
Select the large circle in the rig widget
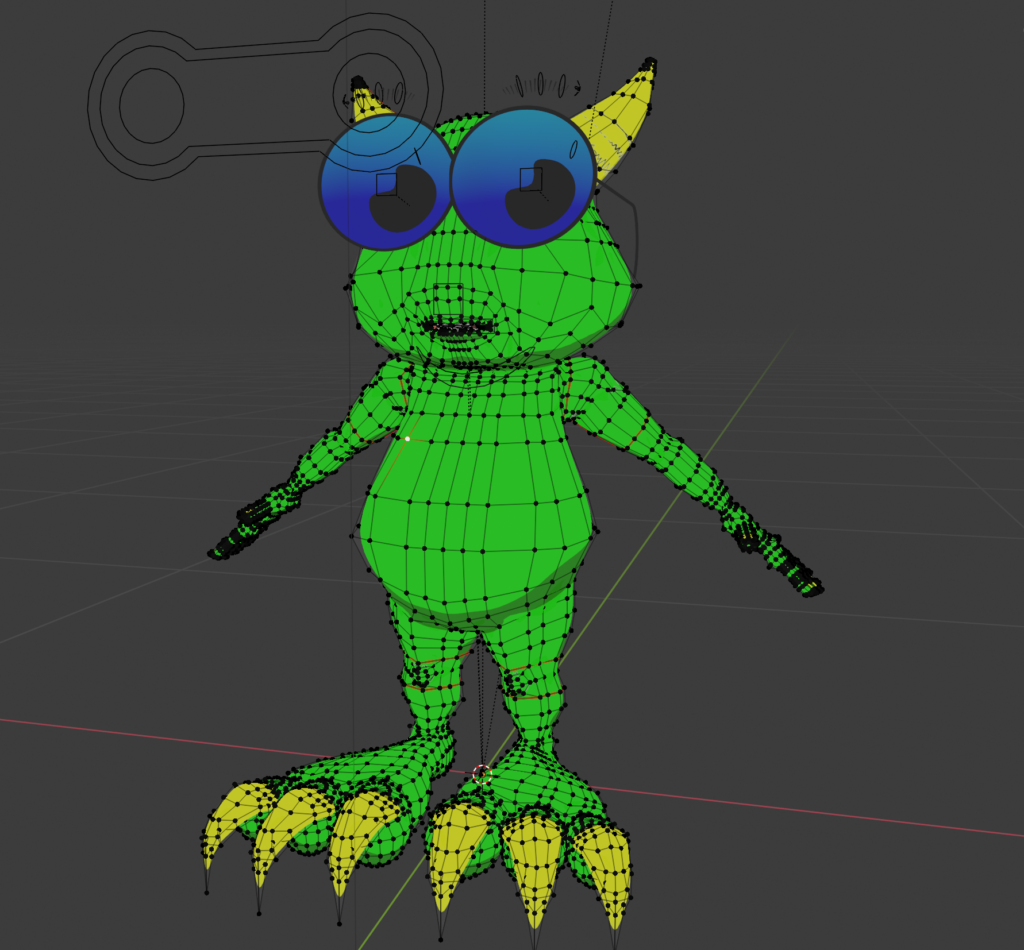point(152,105)
